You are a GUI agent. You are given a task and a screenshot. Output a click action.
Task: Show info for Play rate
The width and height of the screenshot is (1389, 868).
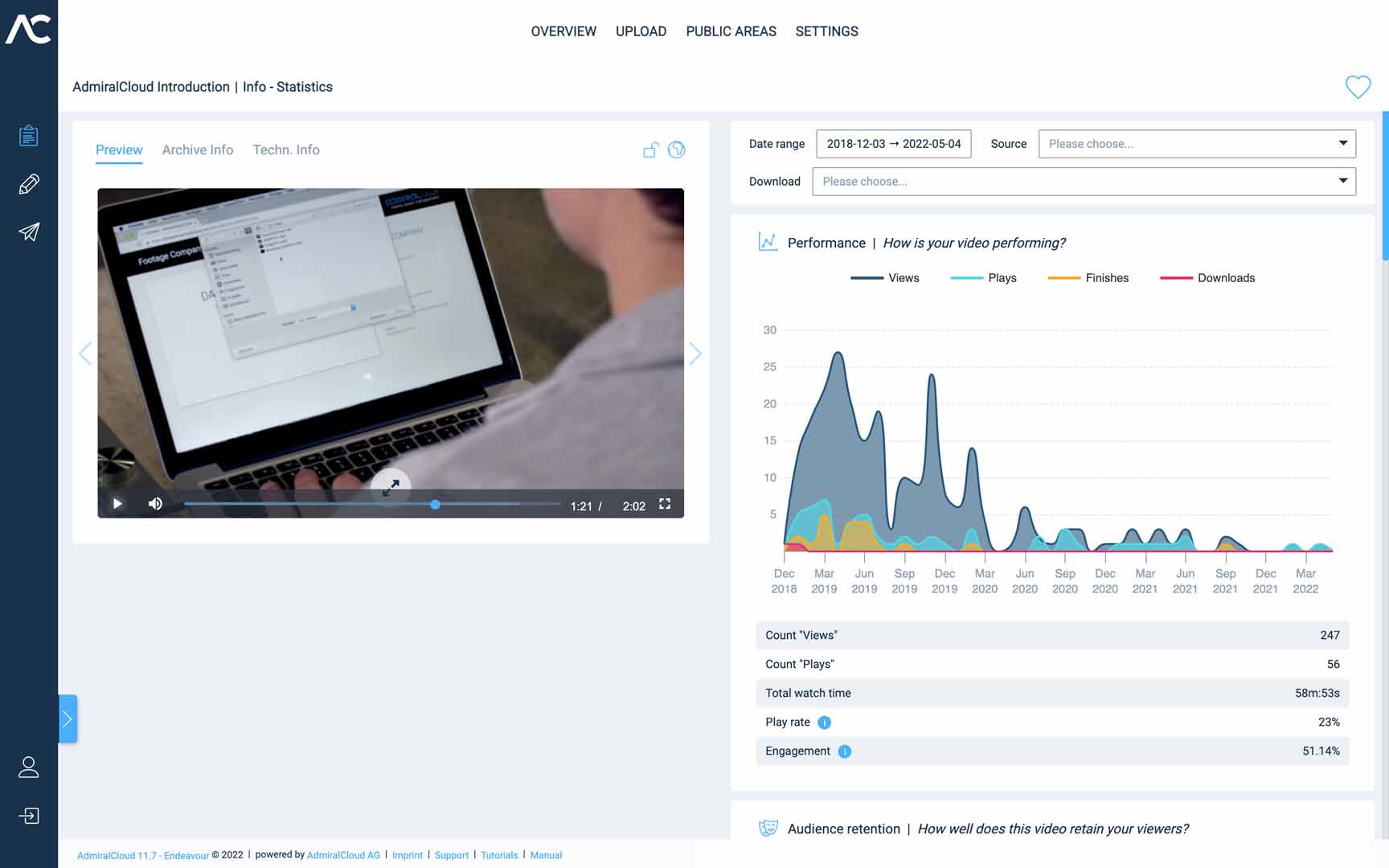tap(824, 723)
